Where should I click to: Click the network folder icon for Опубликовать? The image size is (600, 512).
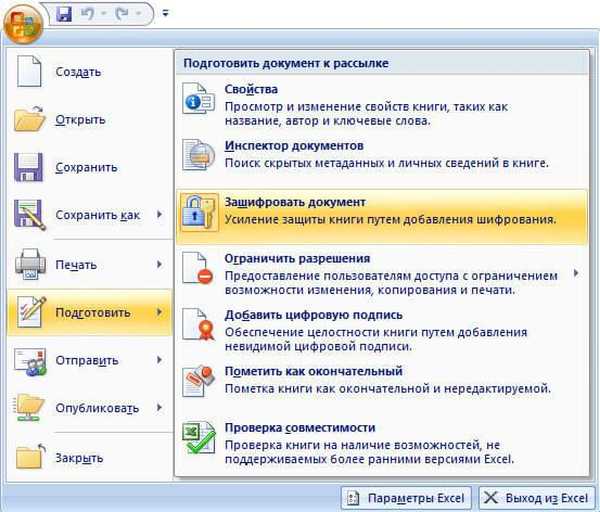(x=29, y=408)
